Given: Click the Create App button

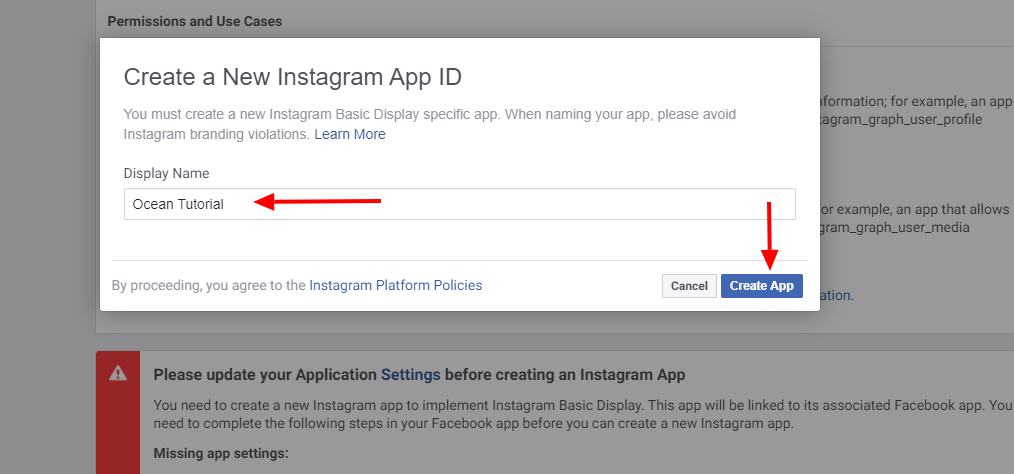Looking at the screenshot, I should [762, 286].
